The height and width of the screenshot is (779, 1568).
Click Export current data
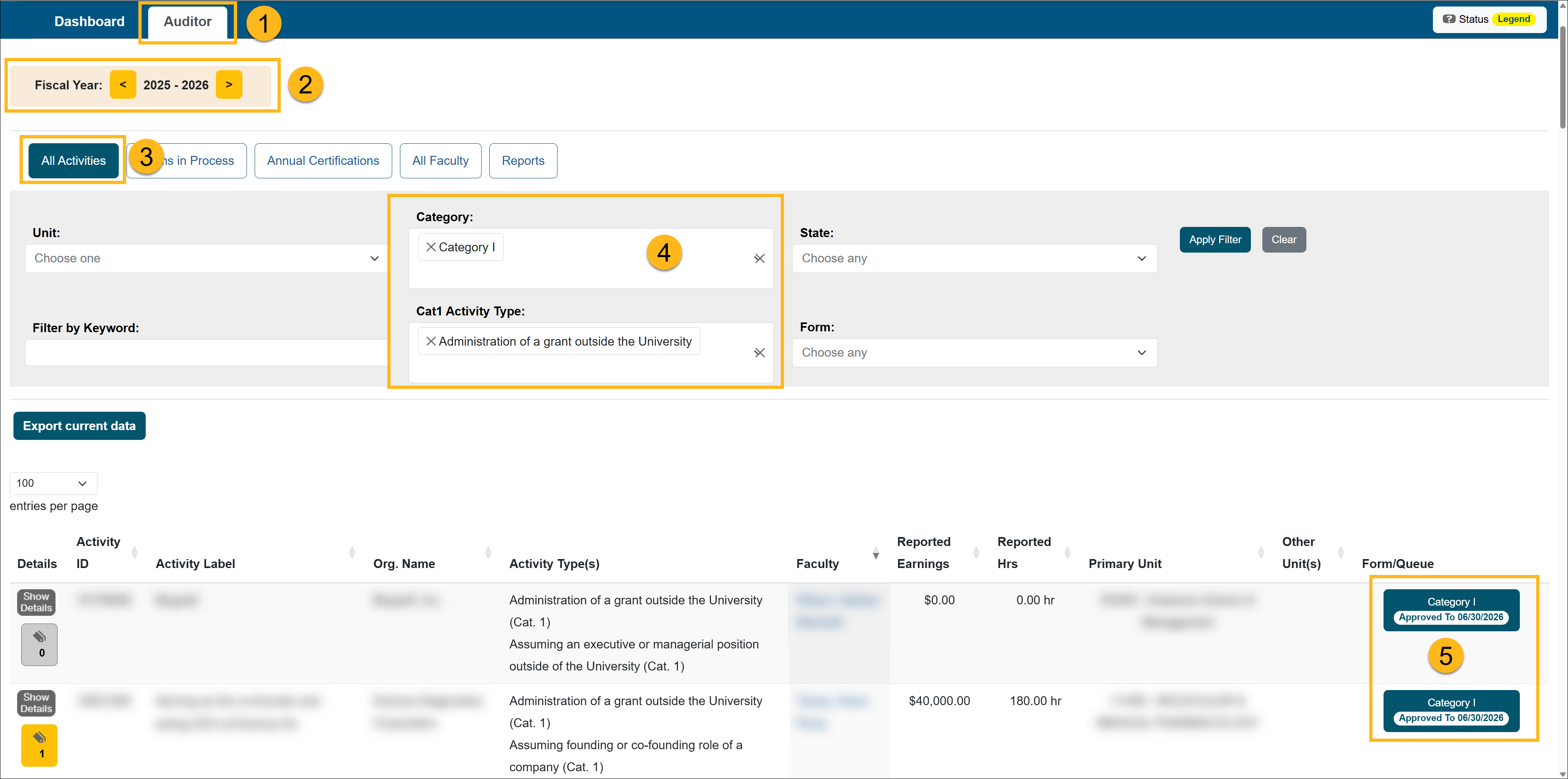pyautogui.click(x=79, y=425)
